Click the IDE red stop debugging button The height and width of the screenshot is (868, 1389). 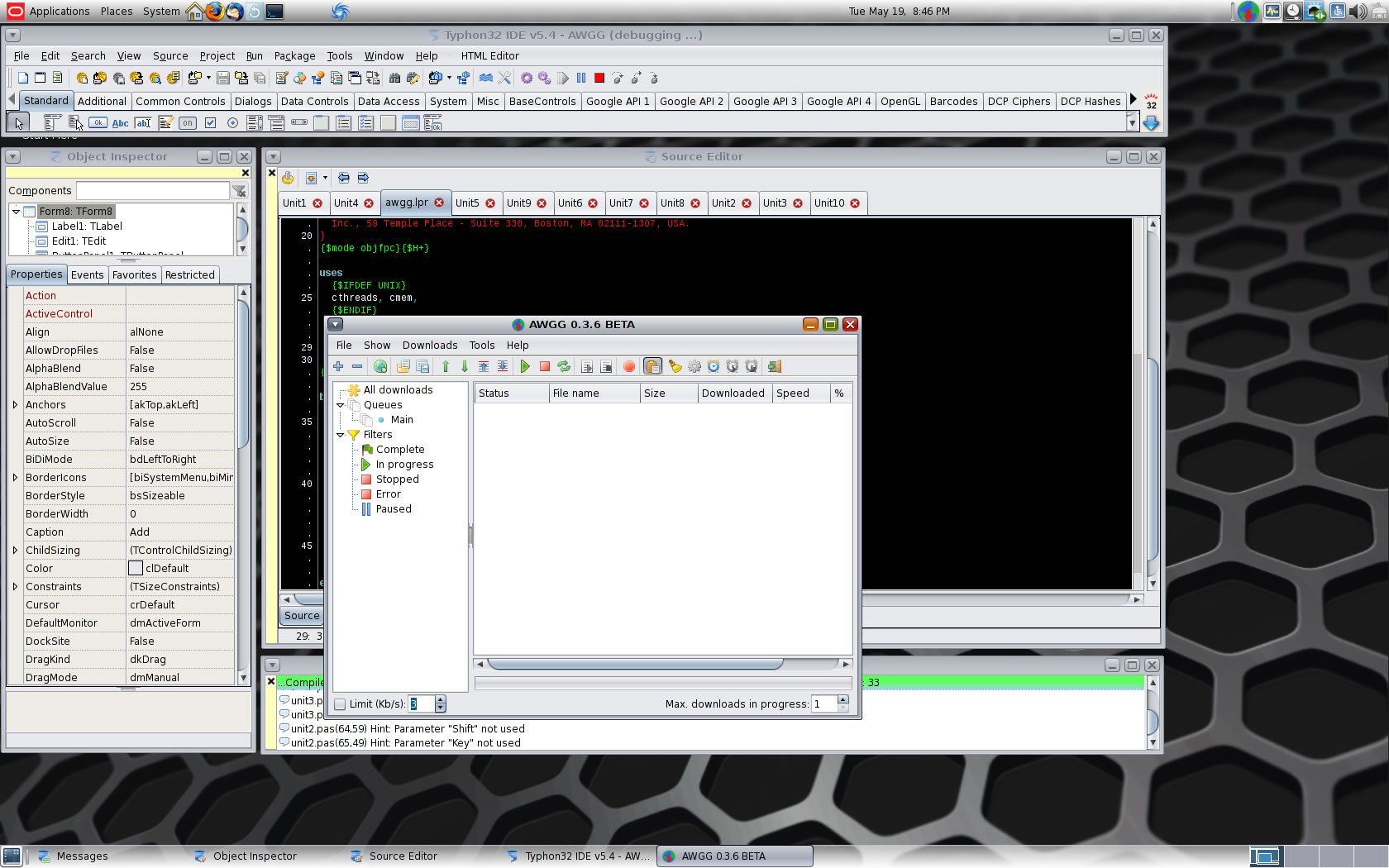pos(599,78)
